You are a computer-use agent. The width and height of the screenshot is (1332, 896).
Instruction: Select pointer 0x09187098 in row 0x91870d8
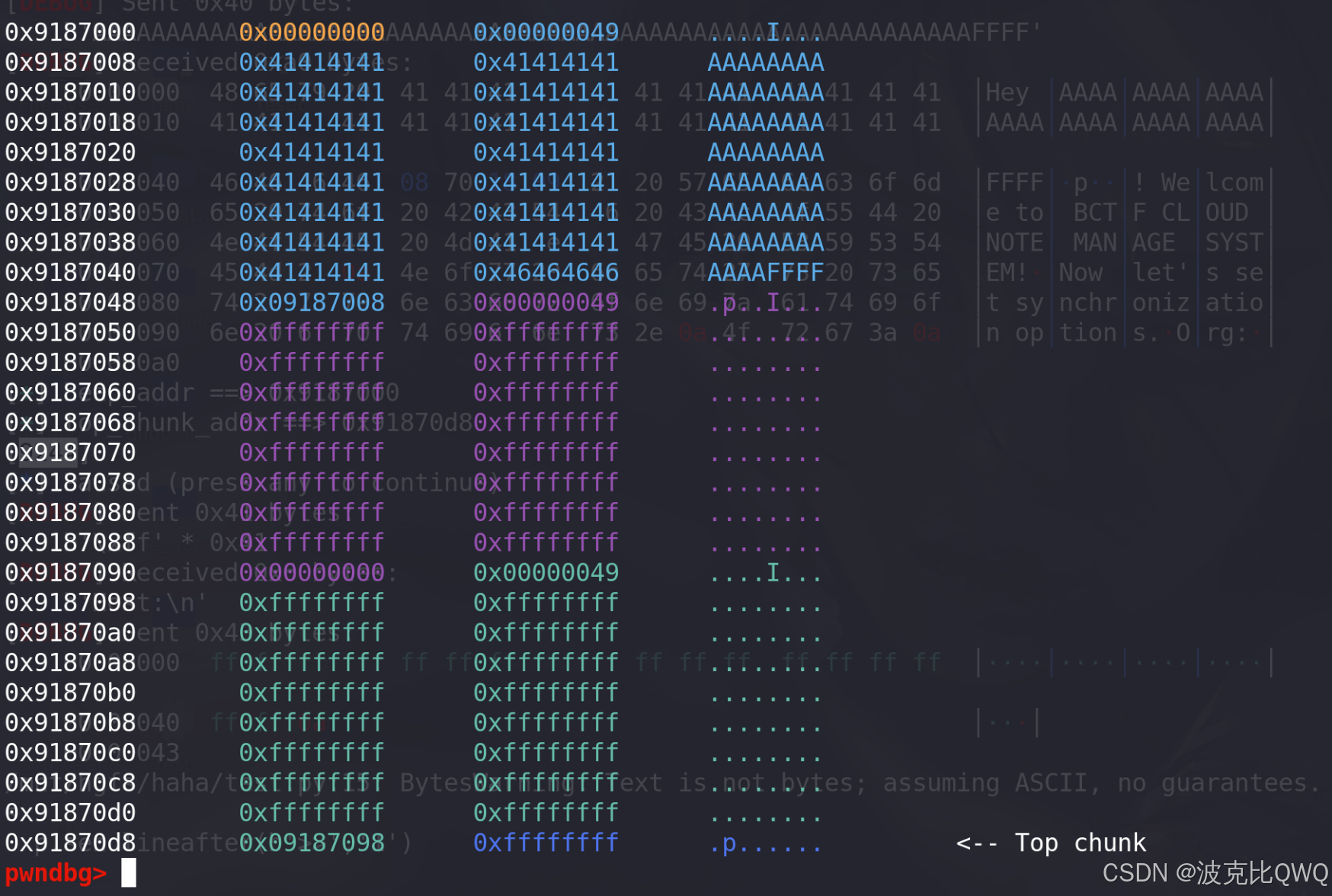click(312, 843)
